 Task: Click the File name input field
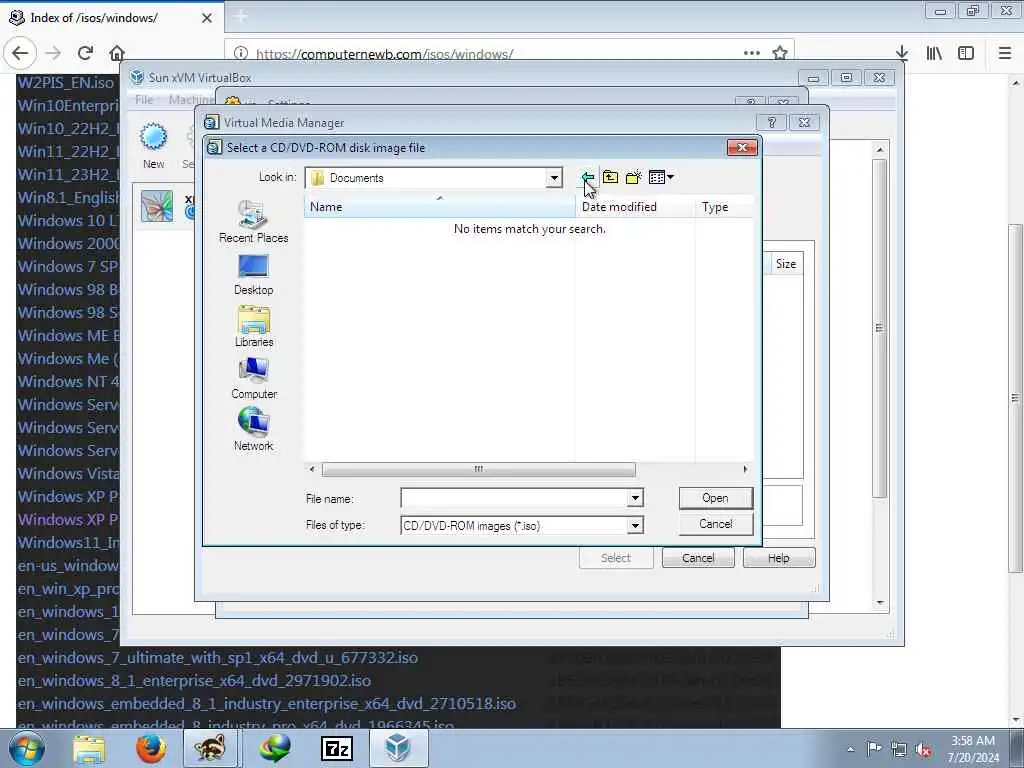click(x=513, y=498)
